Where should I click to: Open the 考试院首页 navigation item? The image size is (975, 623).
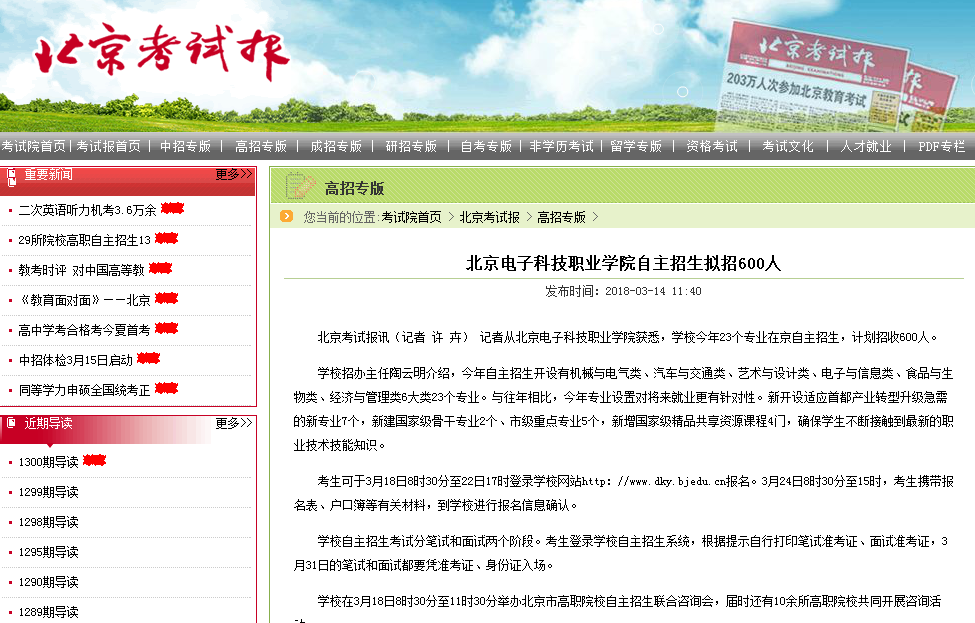pos(33,146)
